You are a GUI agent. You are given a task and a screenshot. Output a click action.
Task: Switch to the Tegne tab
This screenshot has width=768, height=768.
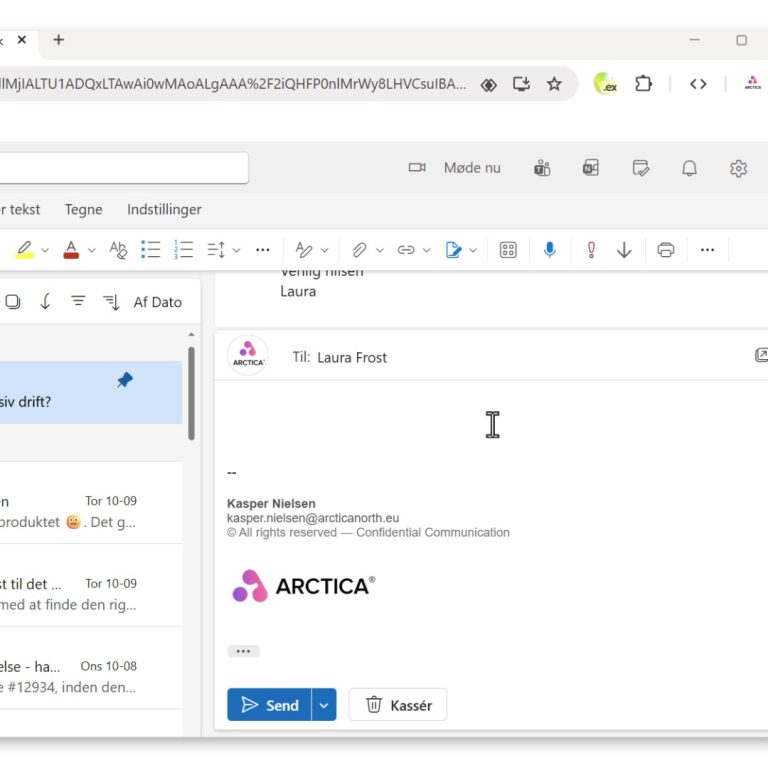click(x=84, y=209)
